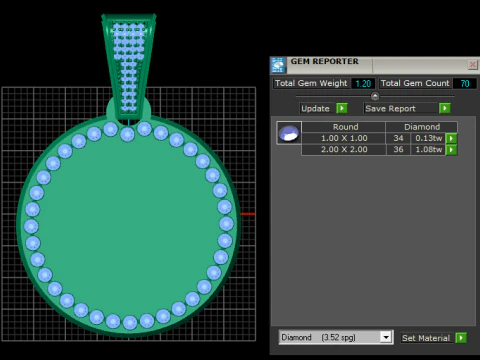The height and width of the screenshot is (360, 480).
Task: Select the pave-set bail on the pendant
Action: tap(129, 67)
